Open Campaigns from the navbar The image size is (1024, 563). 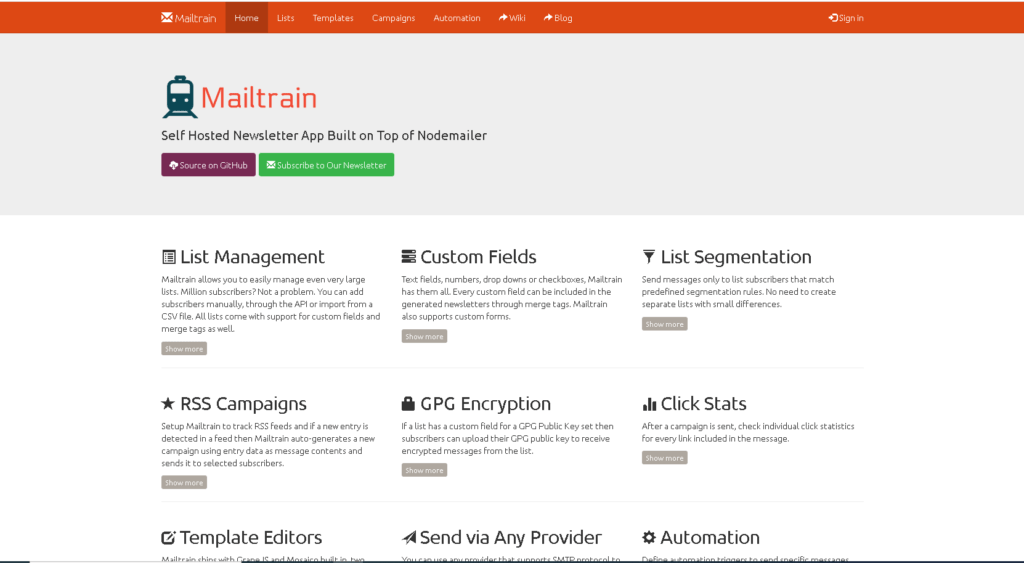point(393,18)
